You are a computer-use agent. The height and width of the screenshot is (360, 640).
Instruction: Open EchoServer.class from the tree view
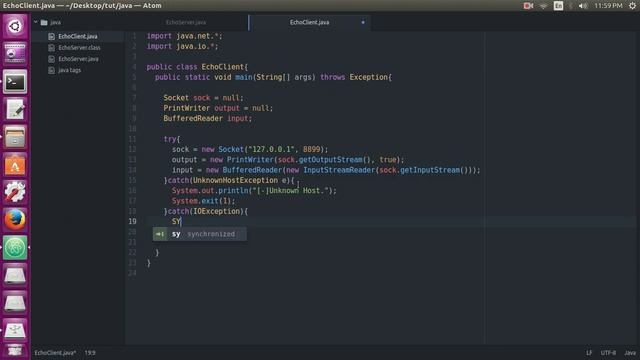pos(79,48)
